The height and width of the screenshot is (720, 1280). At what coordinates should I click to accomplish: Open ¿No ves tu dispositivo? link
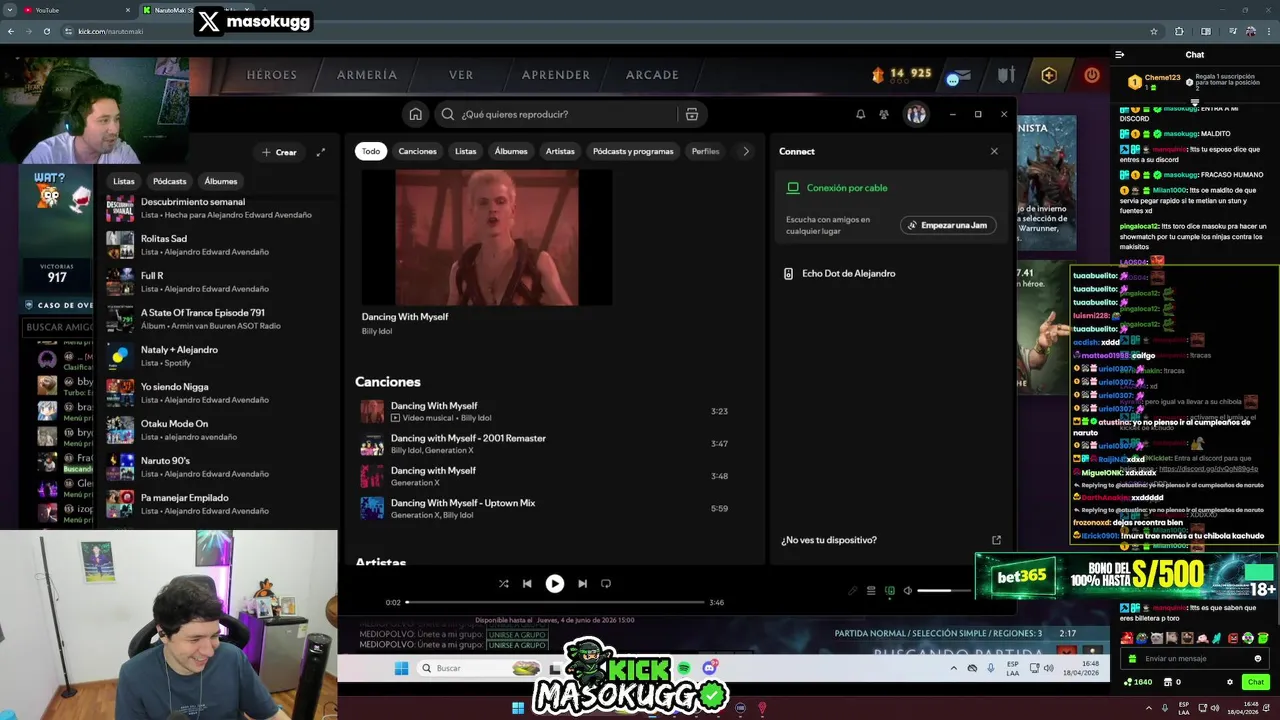[x=829, y=540]
